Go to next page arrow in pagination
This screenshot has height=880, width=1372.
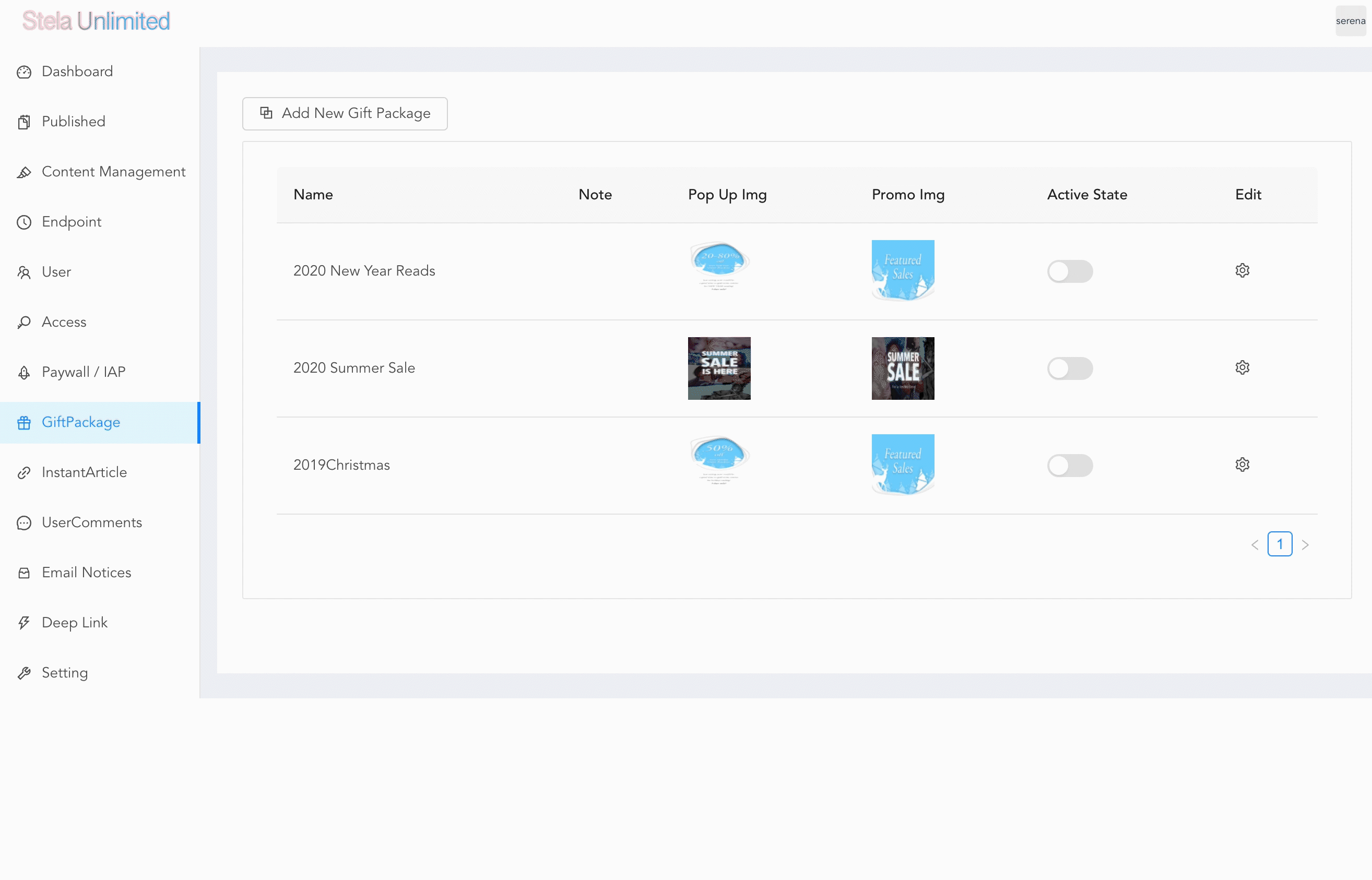pos(1305,544)
